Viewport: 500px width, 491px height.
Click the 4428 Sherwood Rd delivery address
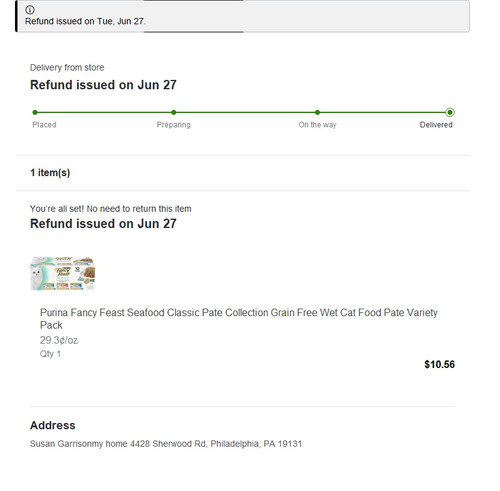point(166,444)
